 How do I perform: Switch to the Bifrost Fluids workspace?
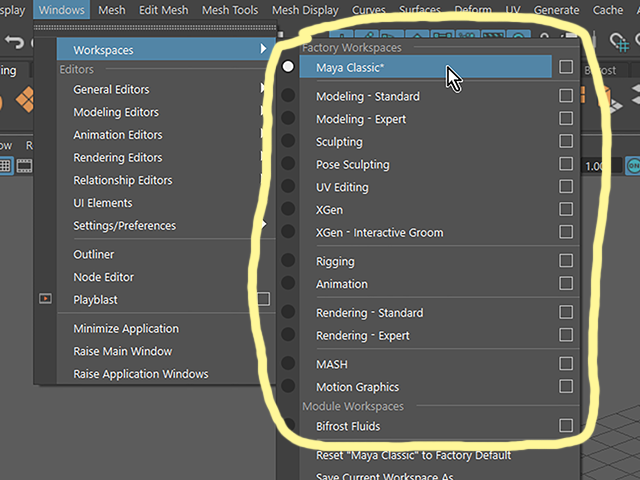tap(426, 426)
